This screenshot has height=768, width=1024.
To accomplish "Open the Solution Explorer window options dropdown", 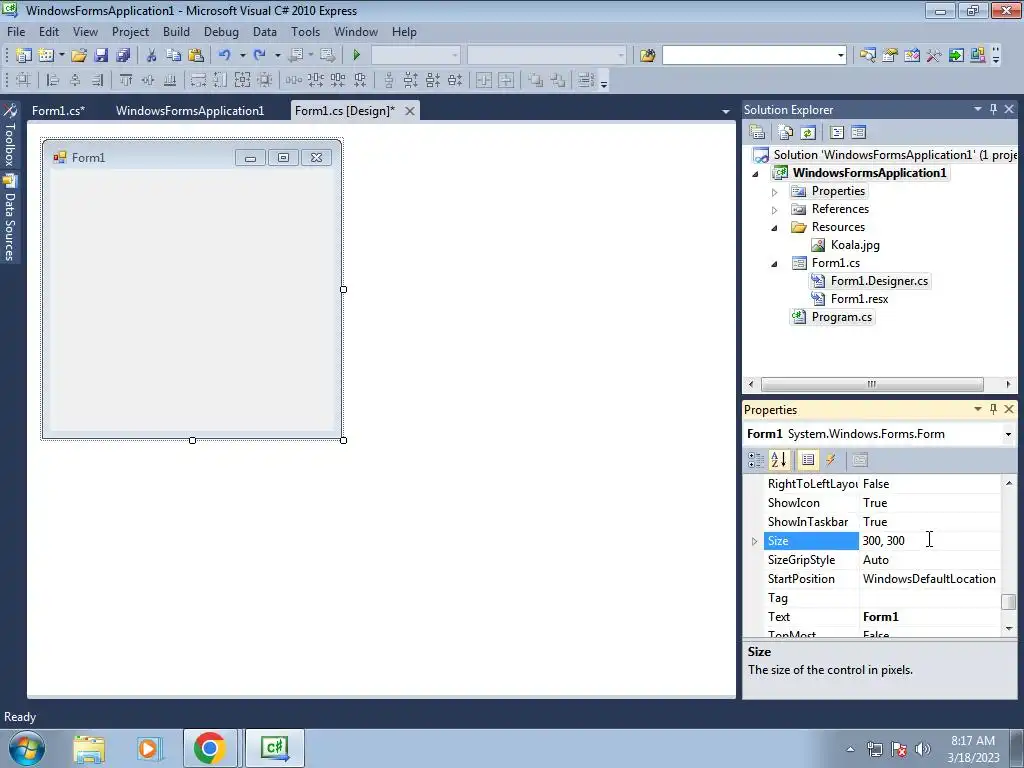I will [x=978, y=109].
